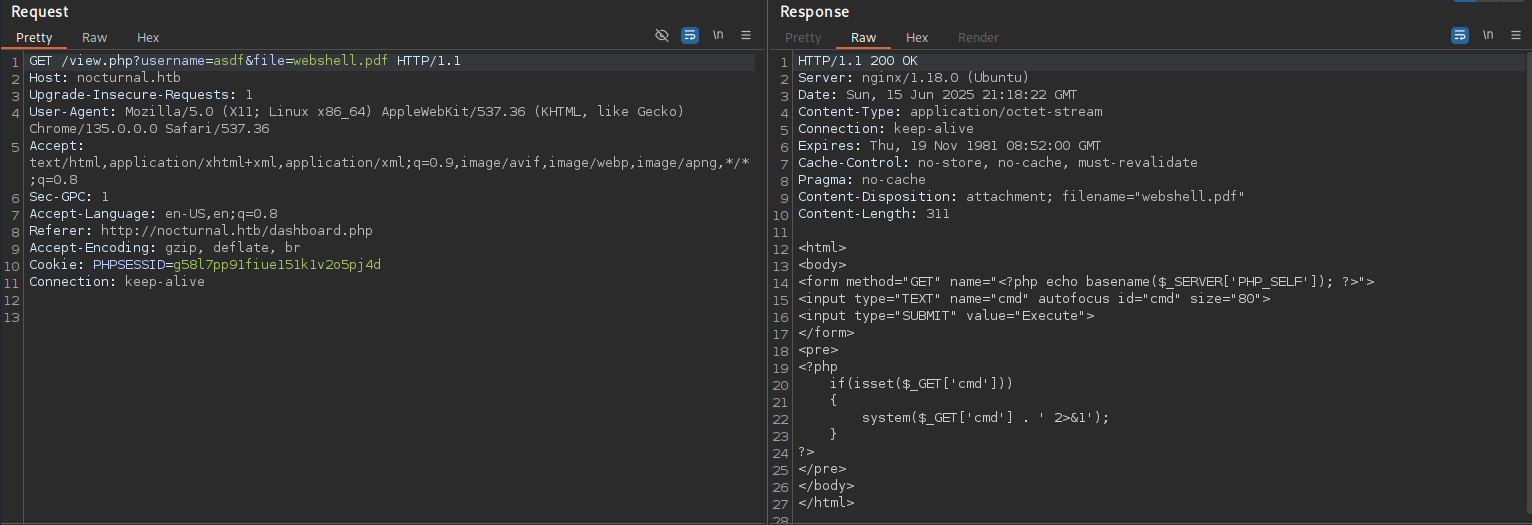Click the "if(isset($_GET['cmd']))" line

[x=922, y=384]
